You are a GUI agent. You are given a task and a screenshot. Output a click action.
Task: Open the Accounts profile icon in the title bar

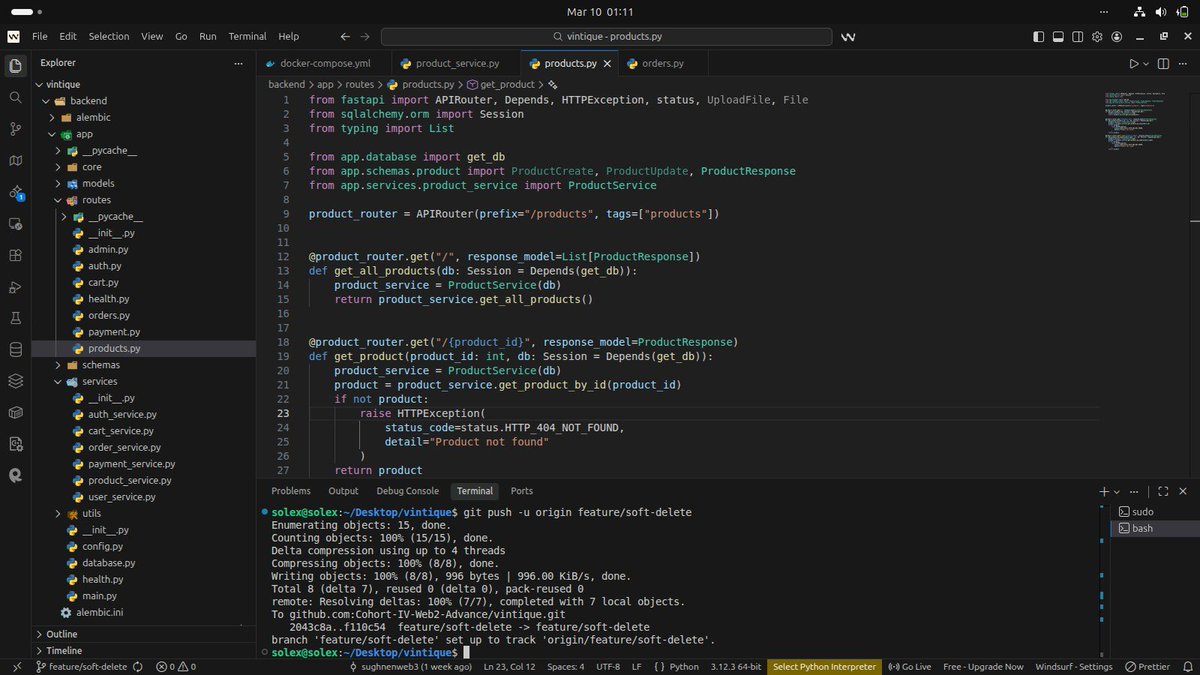1116,36
